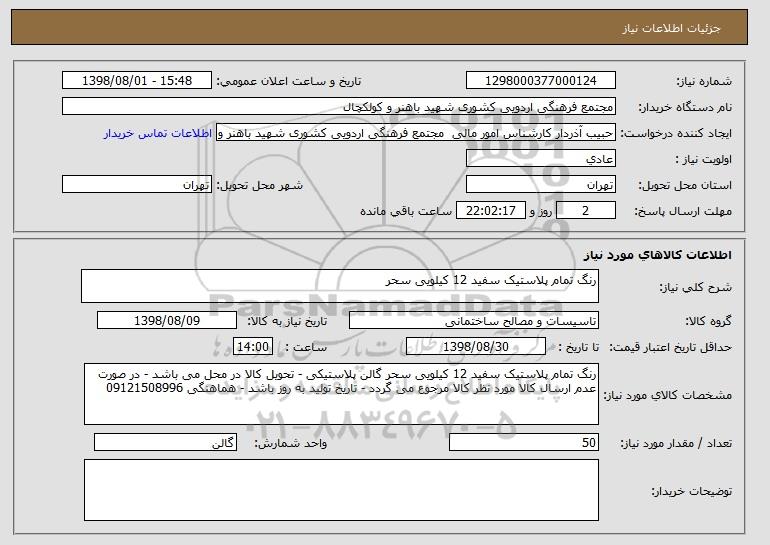This screenshot has height=545, width=770.
Task: Open the اطلاعات تماس خریدار link
Action: [158, 134]
